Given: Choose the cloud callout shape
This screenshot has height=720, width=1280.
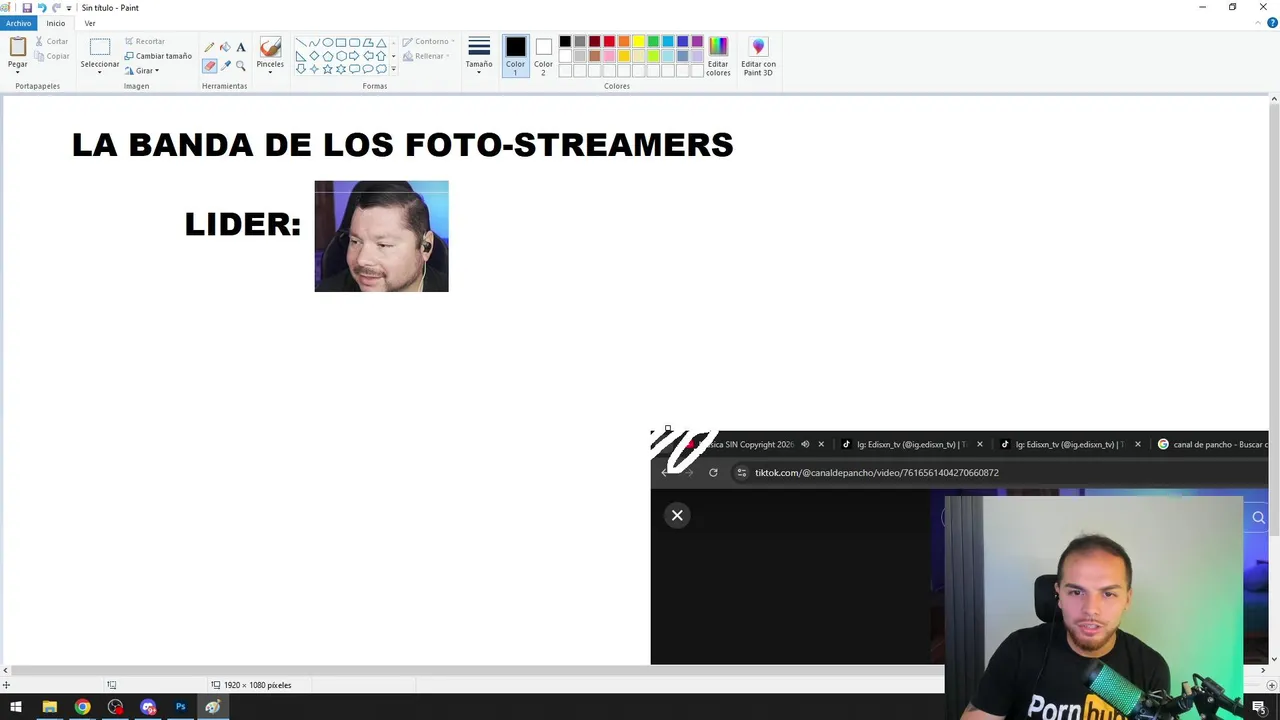Looking at the screenshot, I should [x=381, y=69].
